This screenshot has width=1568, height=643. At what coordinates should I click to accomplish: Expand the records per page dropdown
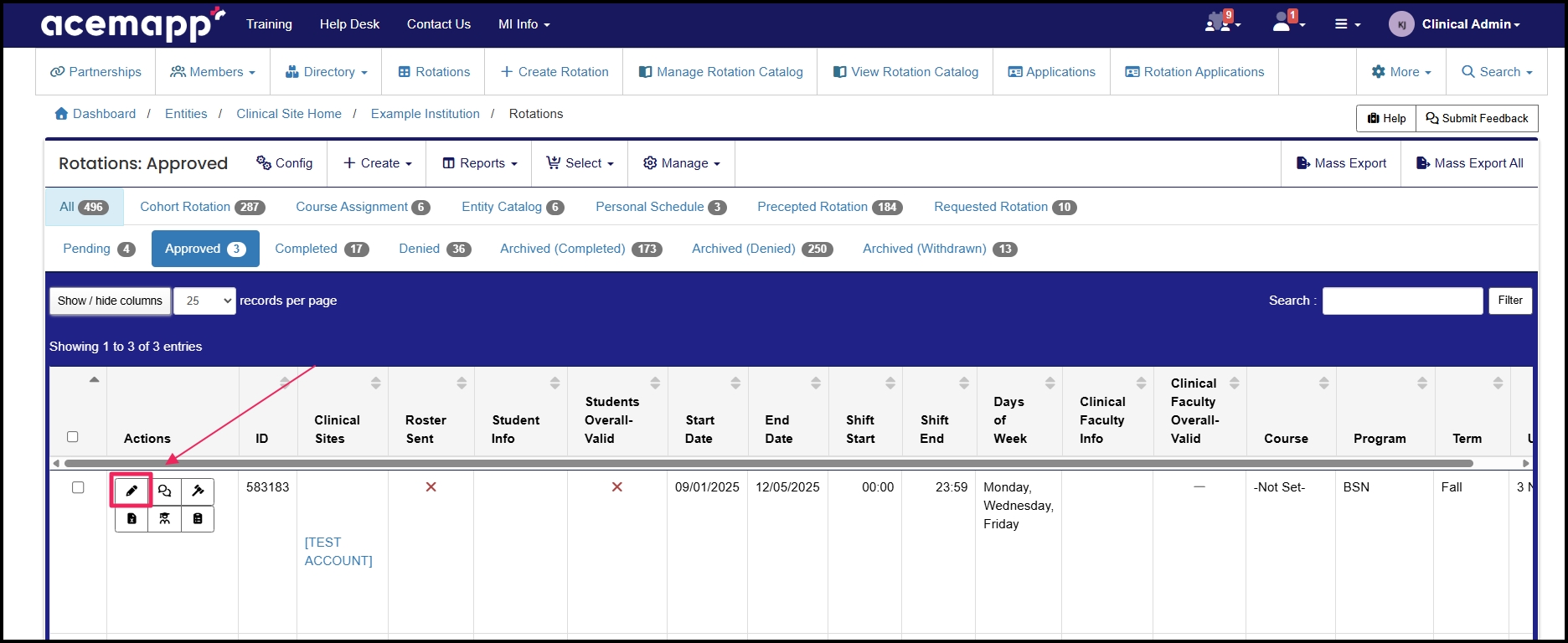[x=204, y=301]
